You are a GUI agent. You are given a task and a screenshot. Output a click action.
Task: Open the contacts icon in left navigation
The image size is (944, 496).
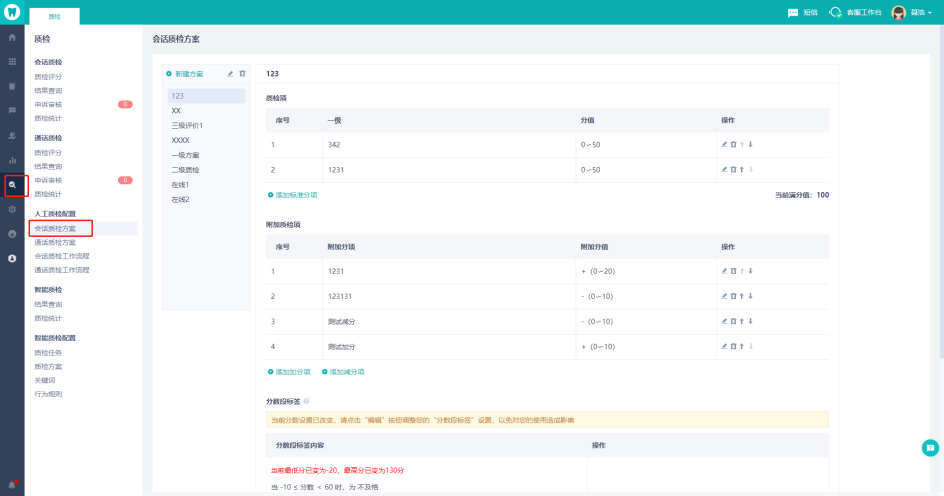(x=12, y=135)
